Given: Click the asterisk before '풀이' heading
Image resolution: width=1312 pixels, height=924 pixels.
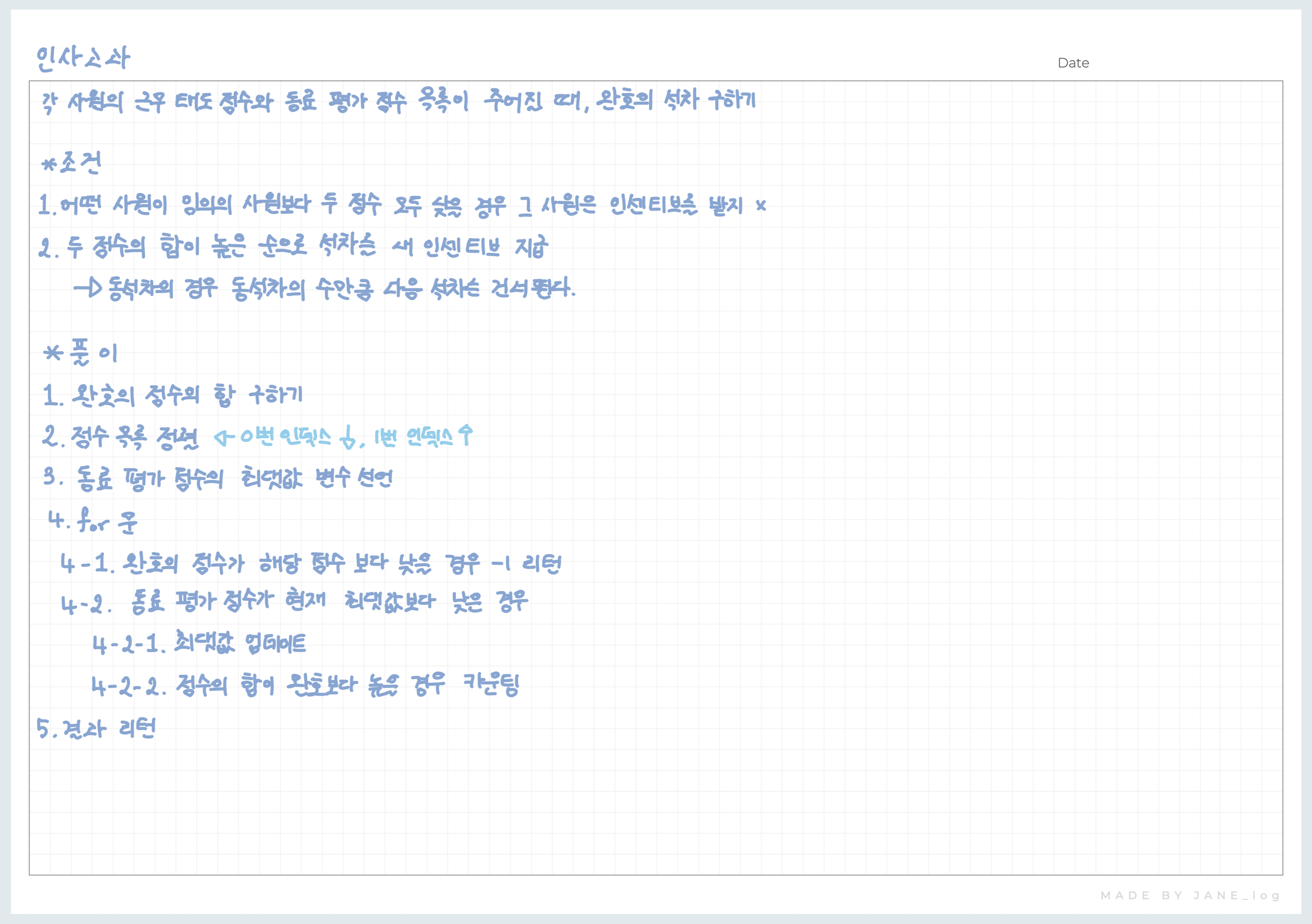Looking at the screenshot, I should tap(53, 353).
